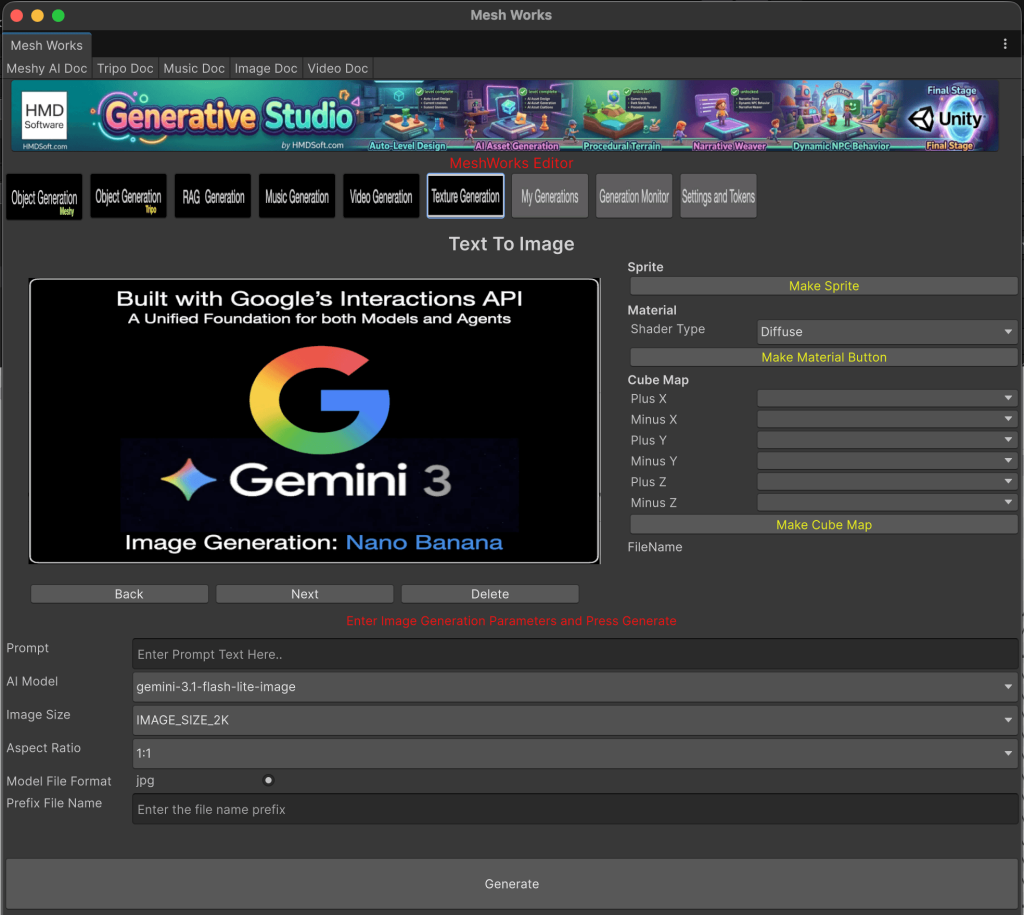1024x915 pixels.
Task: Open the Tripo Doc link
Action: tap(125, 68)
